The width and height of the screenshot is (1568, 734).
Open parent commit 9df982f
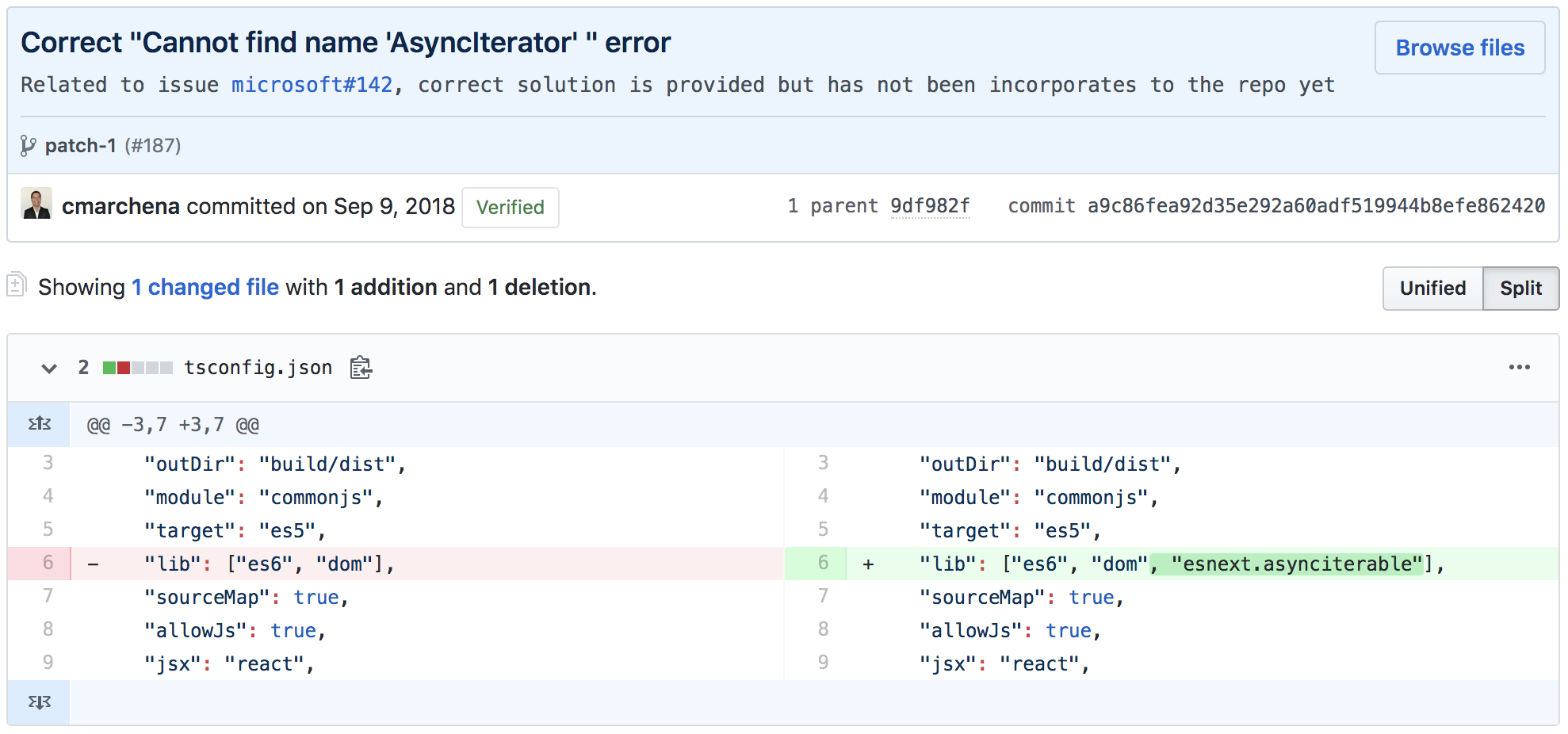click(x=930, y=206)
